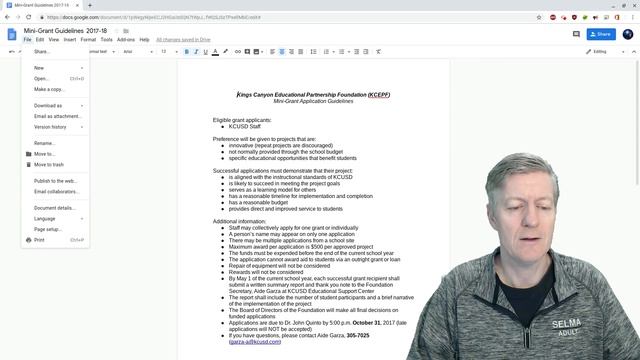Open the paragraph style Normal text dropdown
This screenshot has width=640, height=360.
click(x=102, y=52)
